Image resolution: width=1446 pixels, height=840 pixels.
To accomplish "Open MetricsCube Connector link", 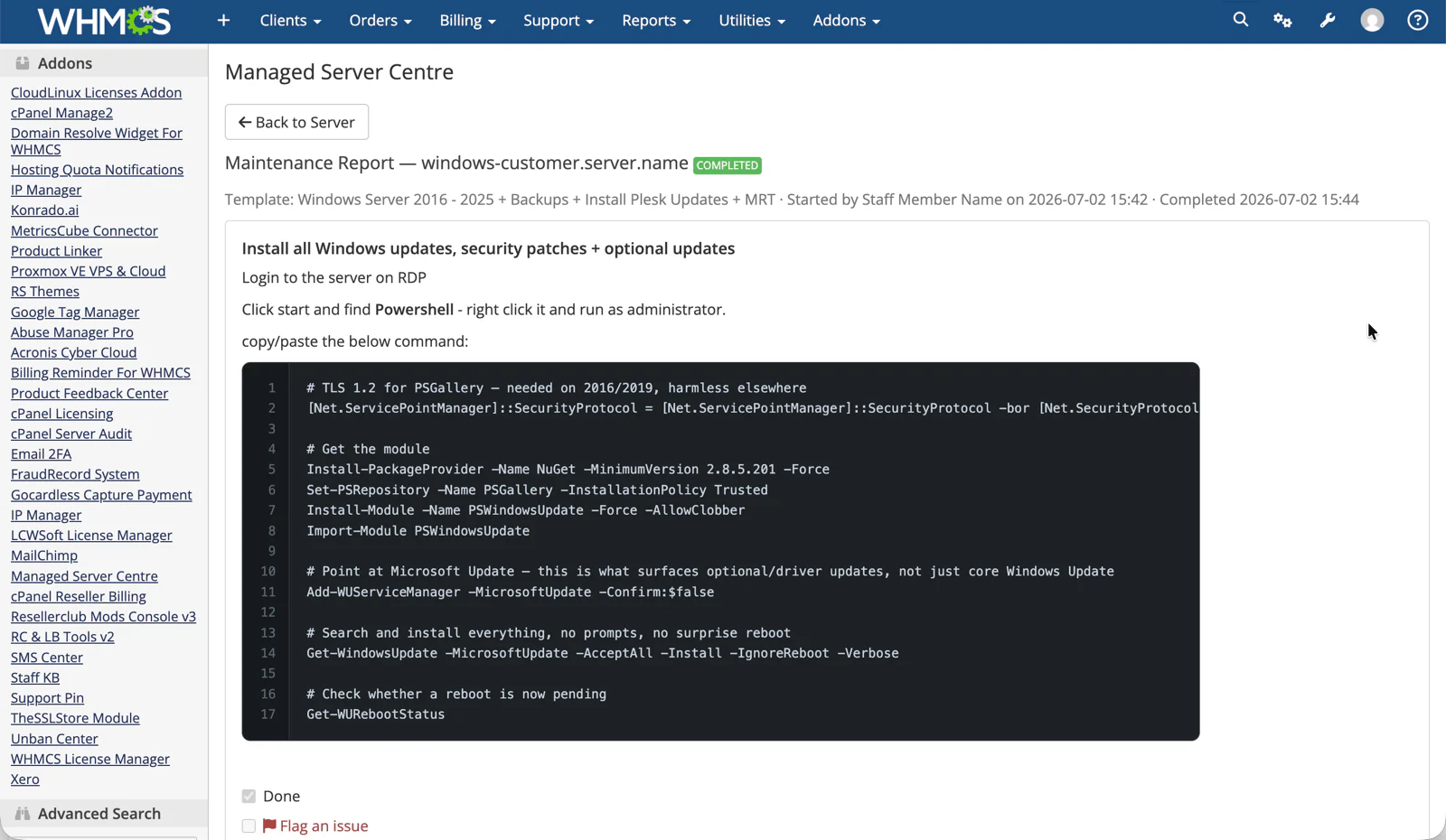I will tap(84, 230).
